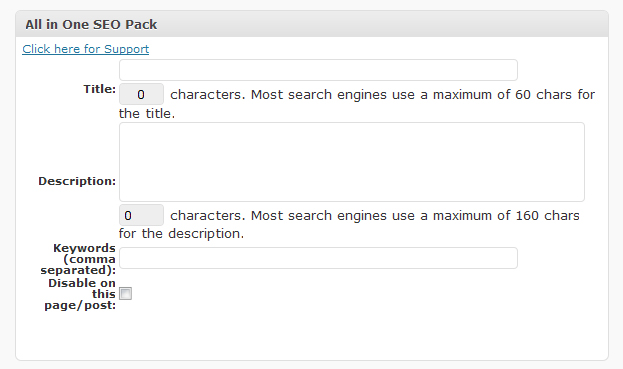Click the bold Description: label
Viewport: 623px width, 369px height.
pyautogui.click(x=77, y=181)
